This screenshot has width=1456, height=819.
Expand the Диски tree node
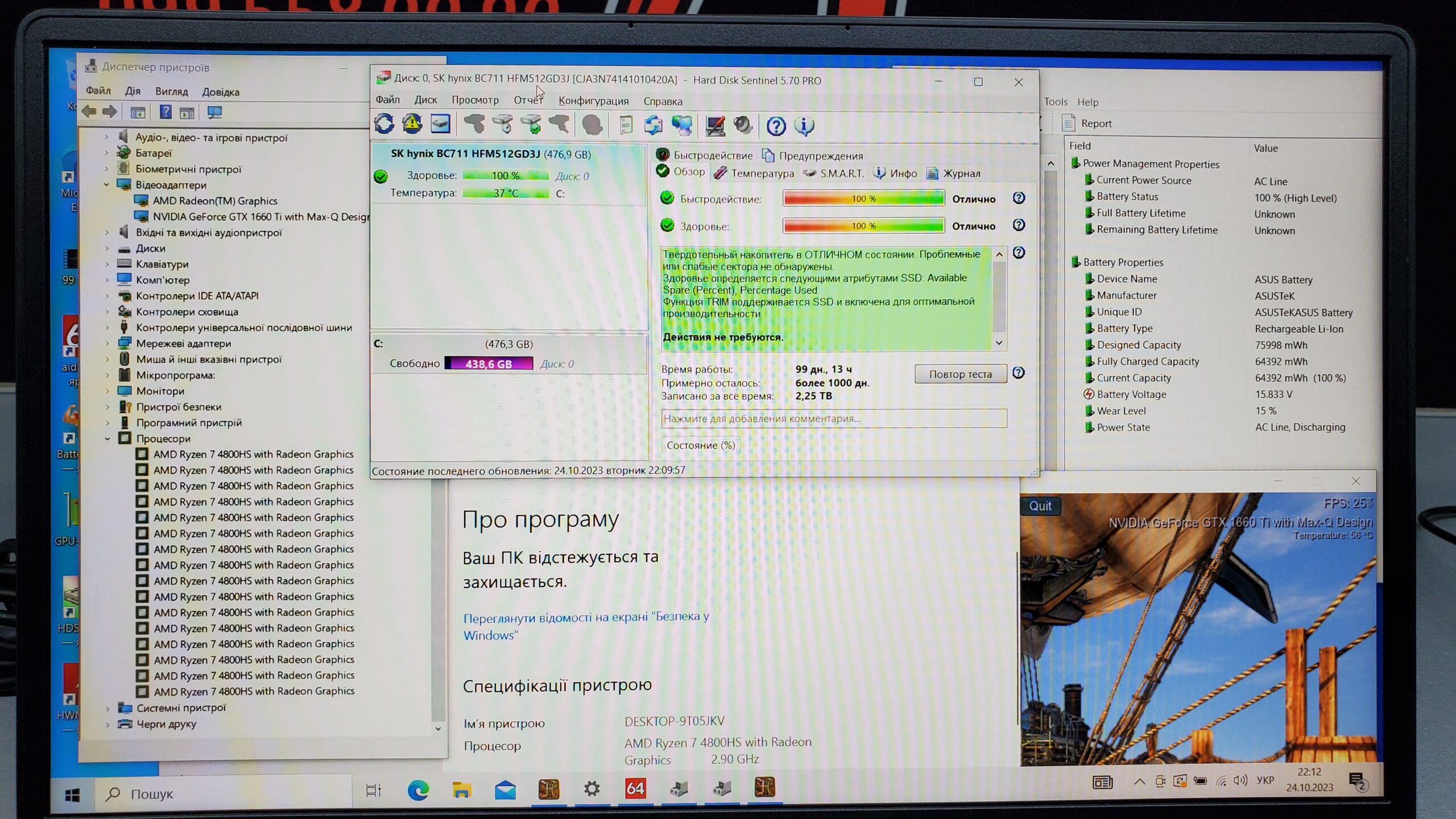[x=107, y=249]
